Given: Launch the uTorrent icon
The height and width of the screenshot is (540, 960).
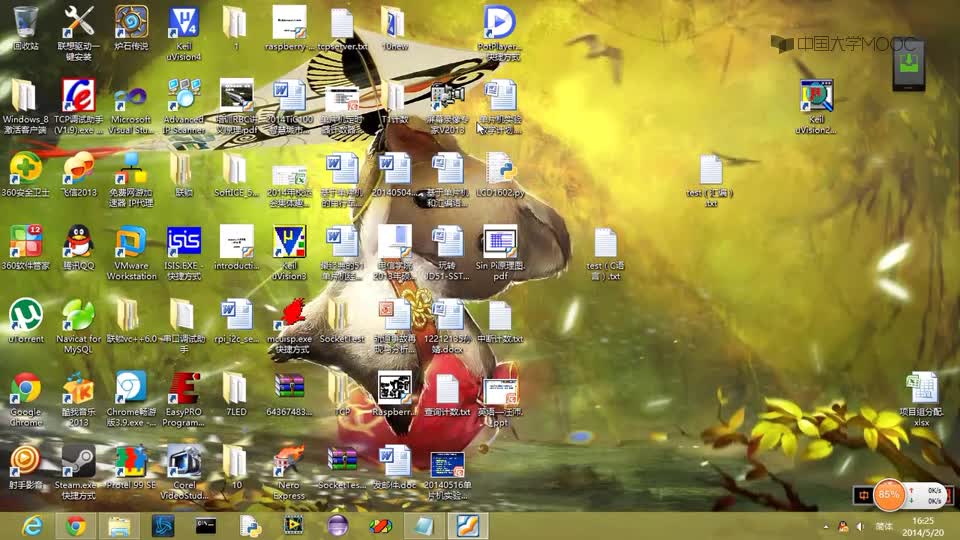Looking at the screenshot, I should (x=25, y=320).
